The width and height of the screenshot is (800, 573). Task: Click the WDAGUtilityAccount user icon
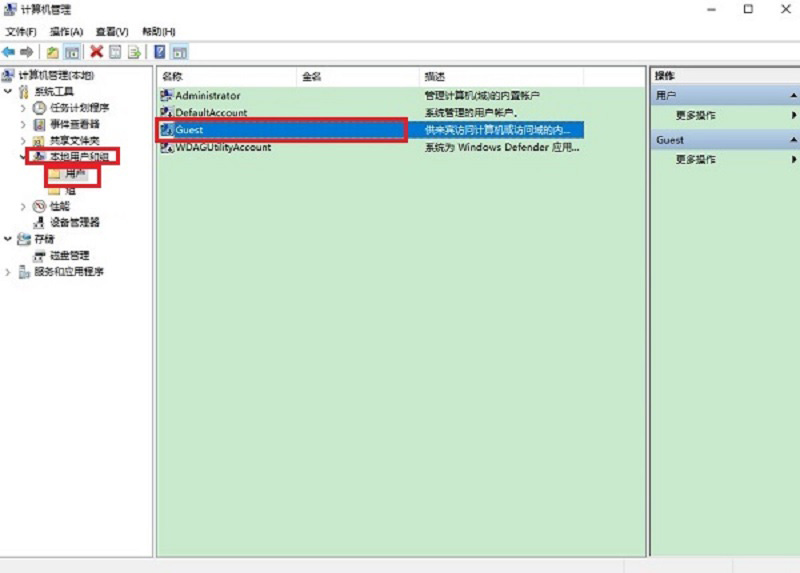click(x=166, y=147)
